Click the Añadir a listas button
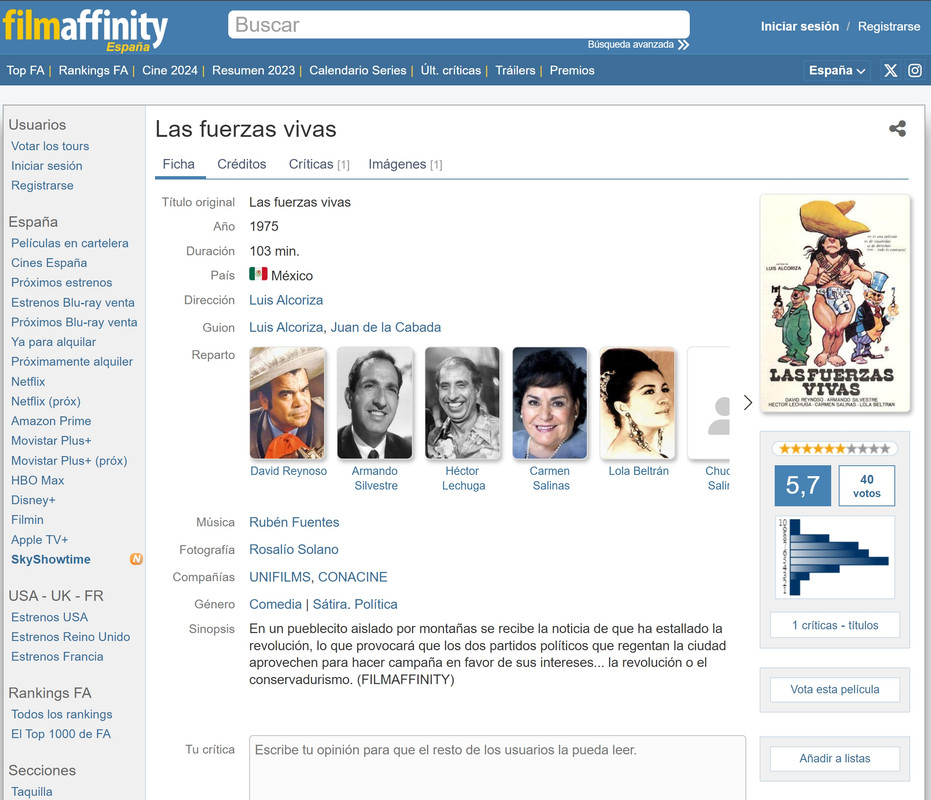The image size is (931, 800). point(834,758)
